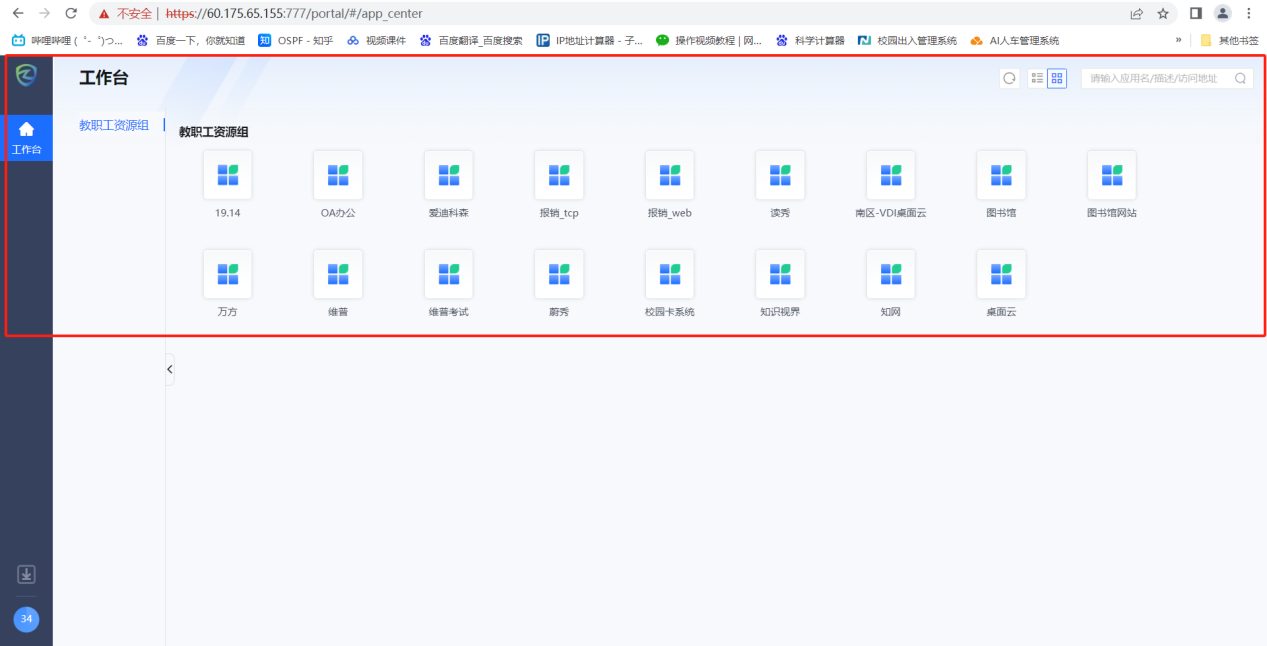Open the OA办公 application
This screenshot has width=1267, height=646.
(338, 176)
